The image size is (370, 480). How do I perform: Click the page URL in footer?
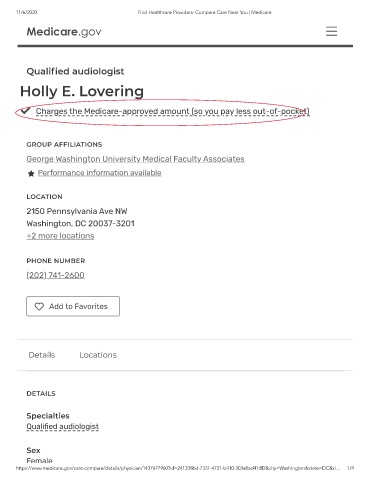coord(178,468)
